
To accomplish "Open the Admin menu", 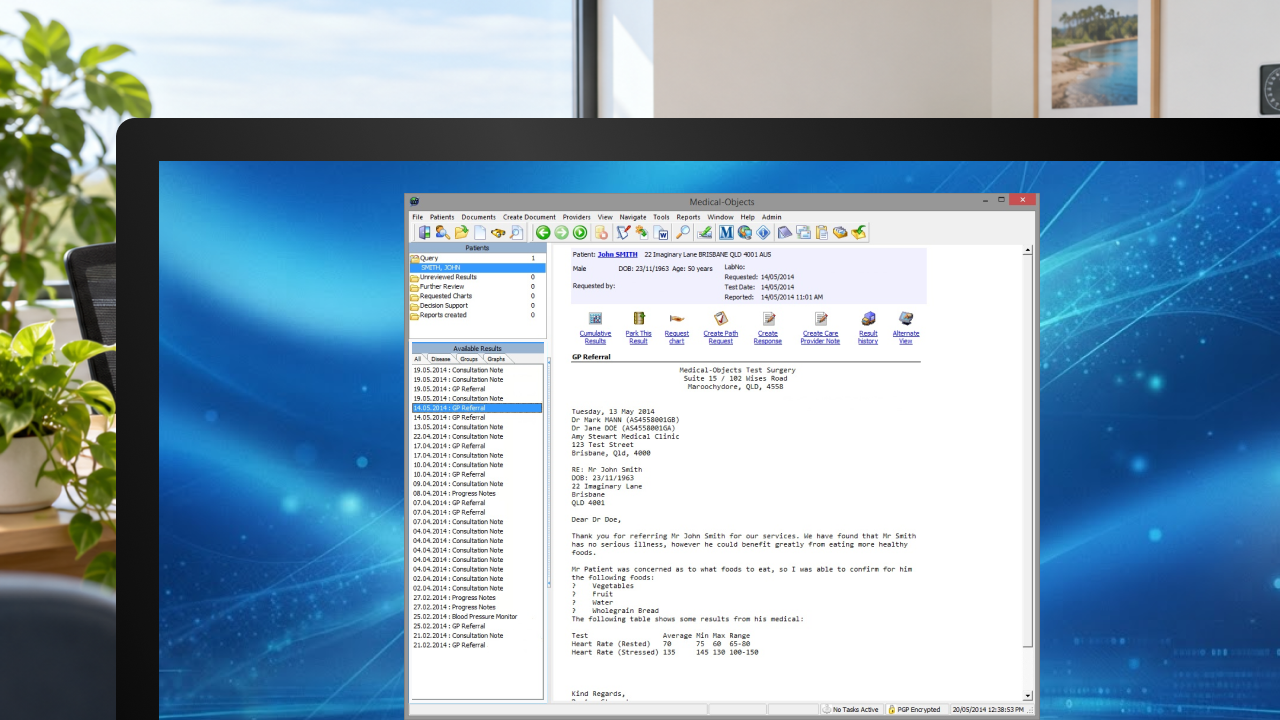I will tap(771, 217).
